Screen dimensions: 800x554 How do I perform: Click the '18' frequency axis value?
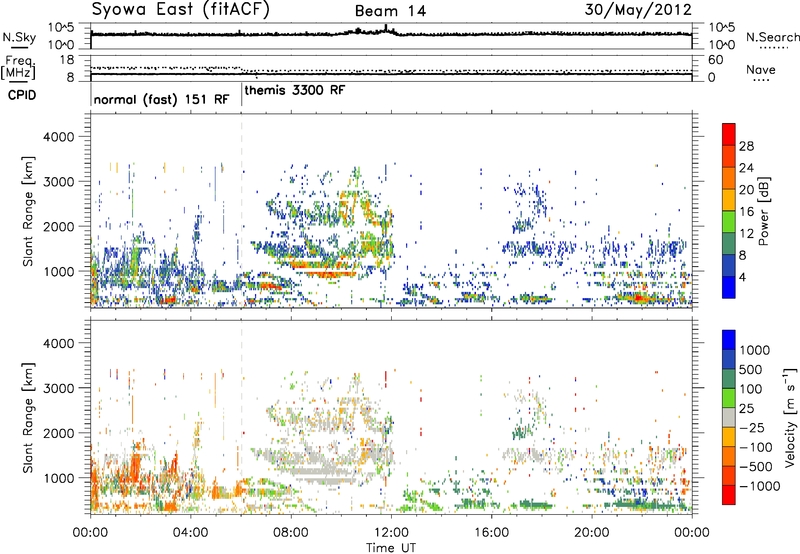click(67, 60)
